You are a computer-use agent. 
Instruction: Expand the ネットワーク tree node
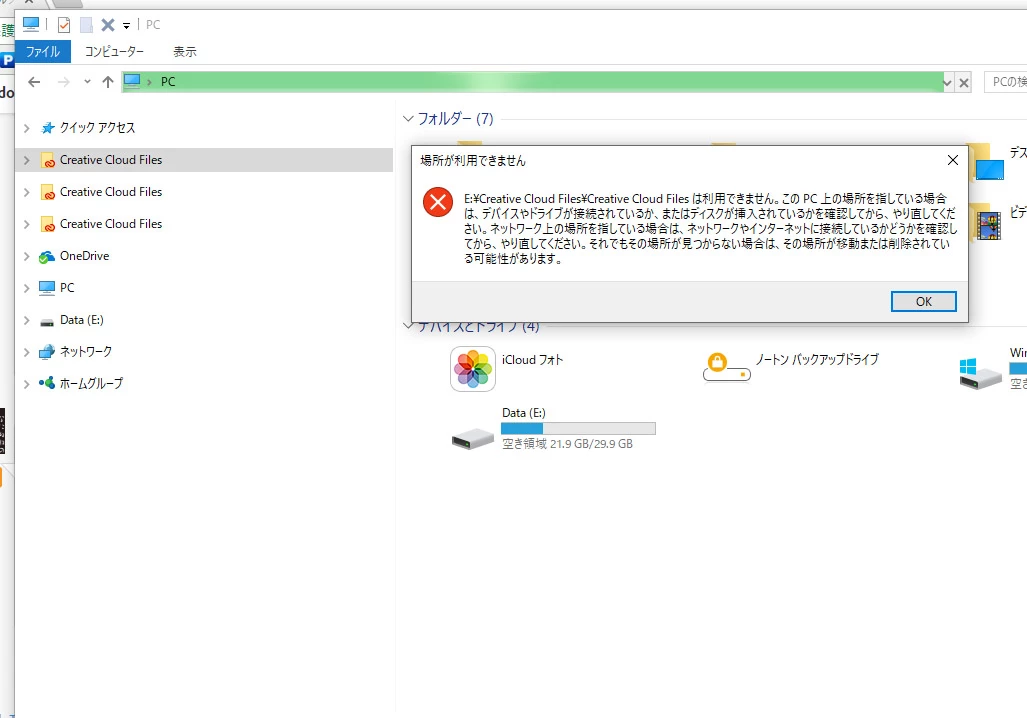[x=27, y=352]
